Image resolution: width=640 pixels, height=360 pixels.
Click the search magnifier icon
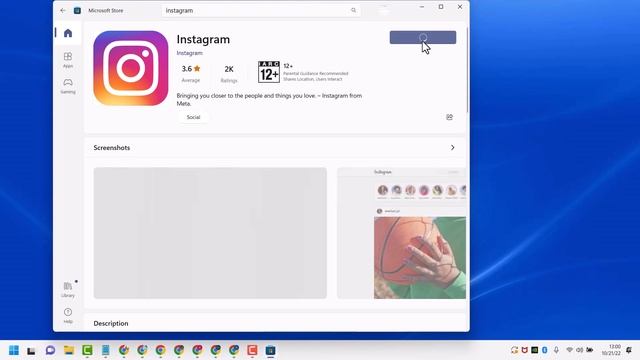pos(353,10)
